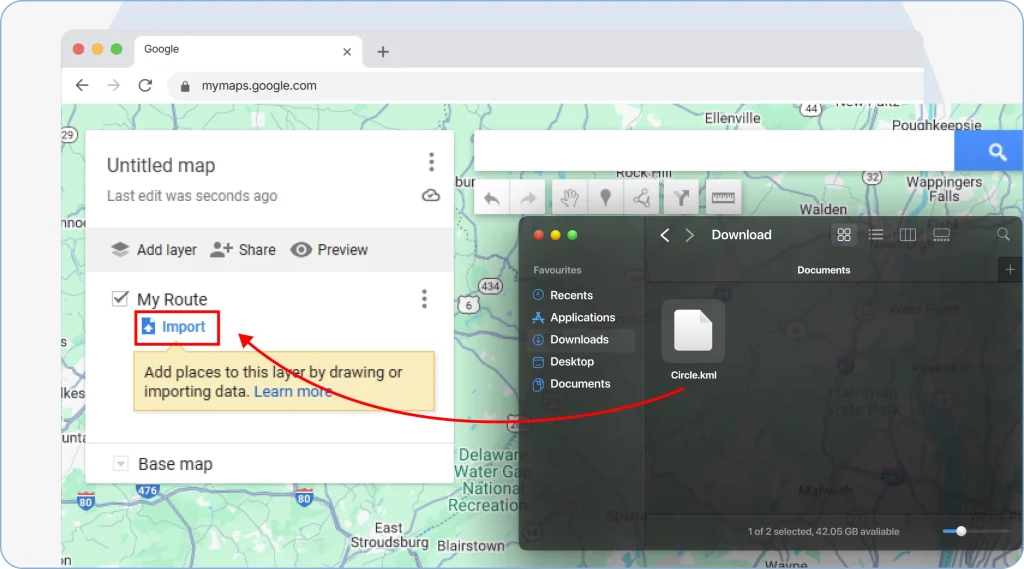1024x569 pixels.
Task: Open the Untitled map options menu
Action: pyautogui.click(x=432, y=162)
